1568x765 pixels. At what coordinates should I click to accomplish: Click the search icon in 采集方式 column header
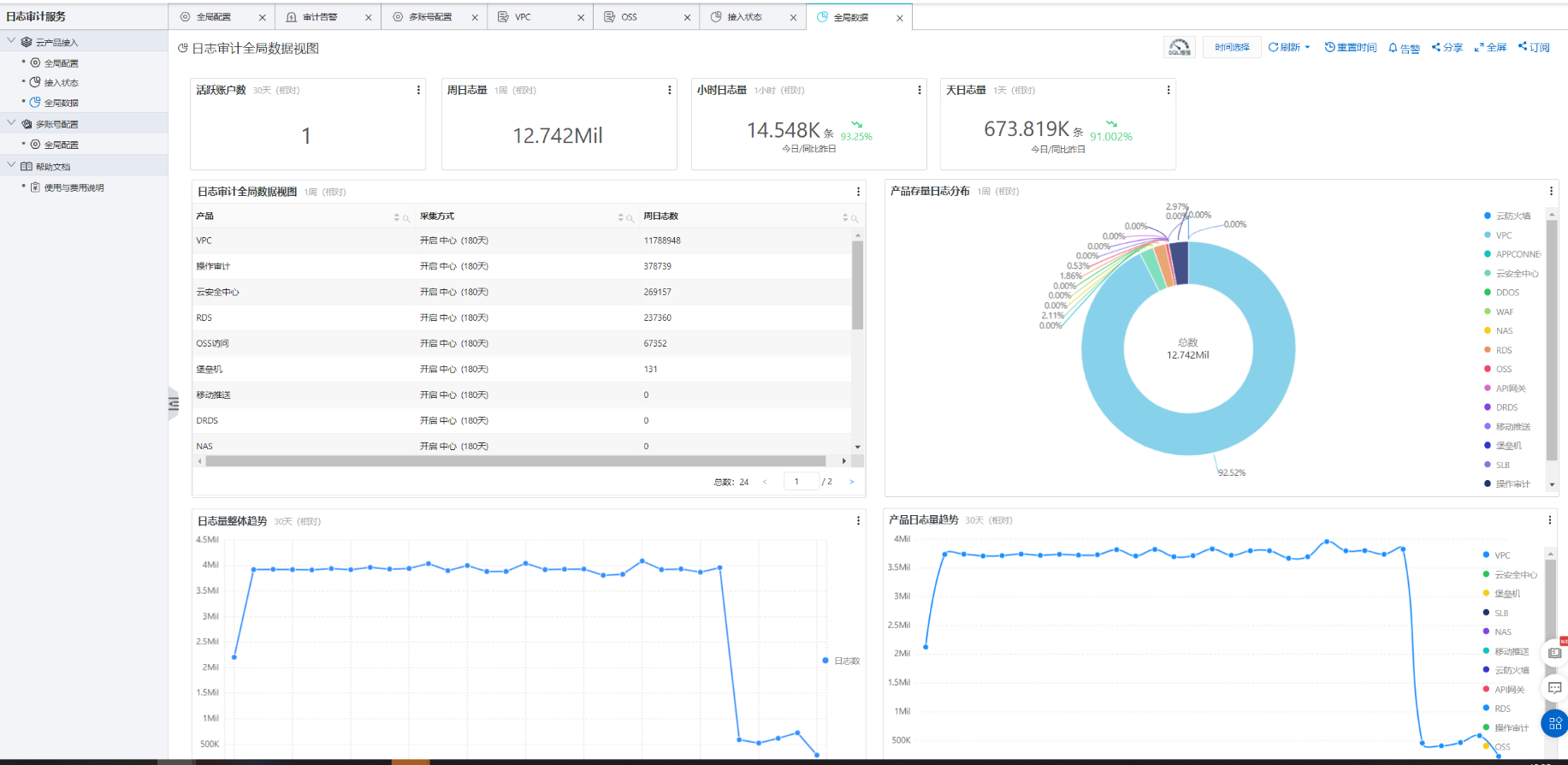coord(630,218)
